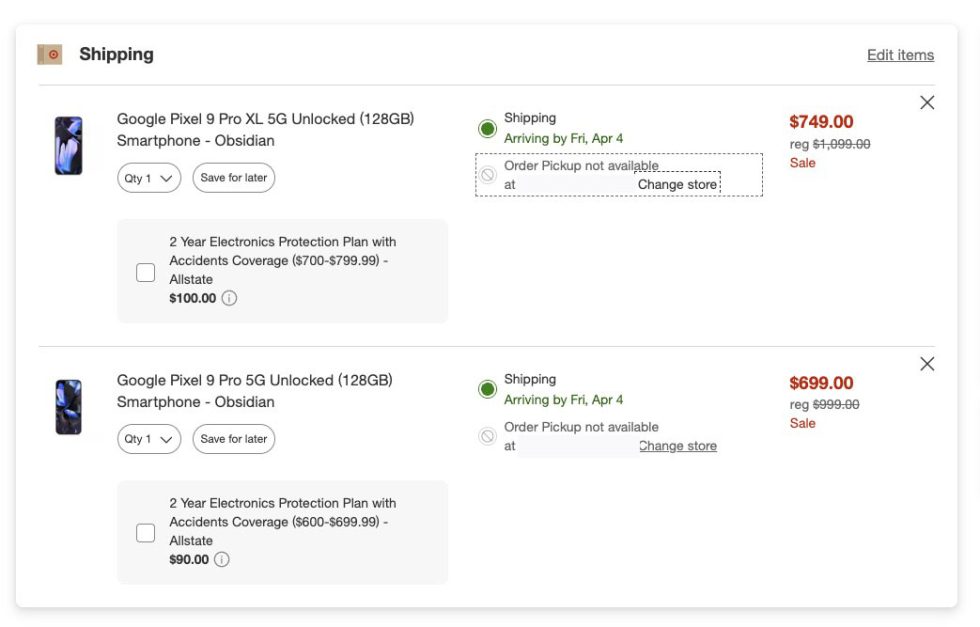Click pickup unavailable icon for Pixel 9 Pro XL
This screenshot has width=980, height=627.
pyautogui.click(x=487, y=174)
